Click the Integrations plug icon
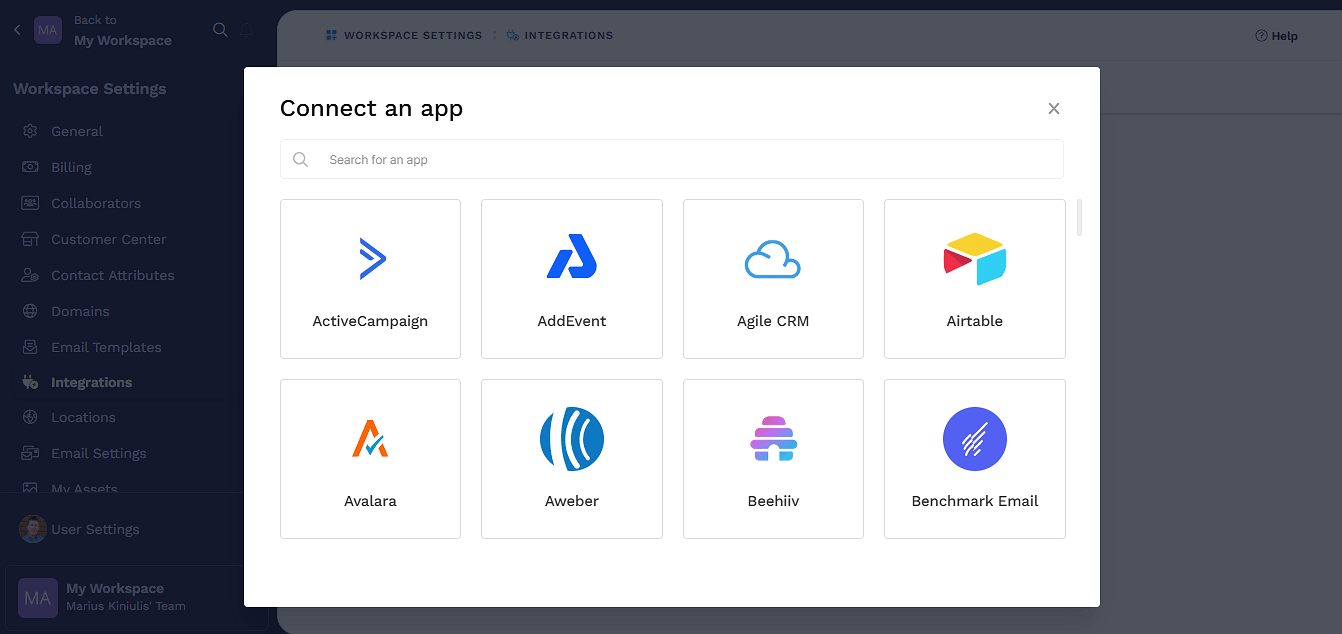This screenshot has width=1342, height=634. (x=31, y=382)
